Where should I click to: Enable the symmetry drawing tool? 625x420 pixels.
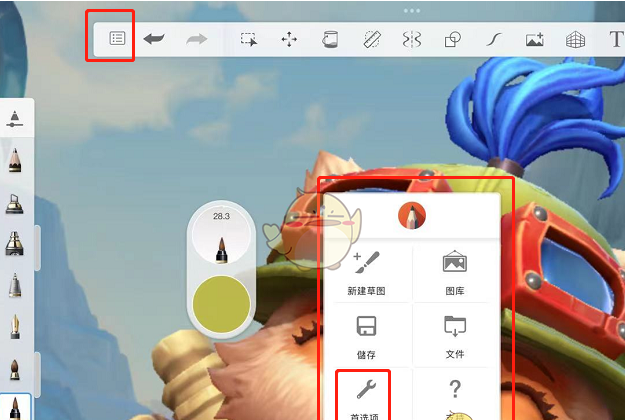point(412,39)
